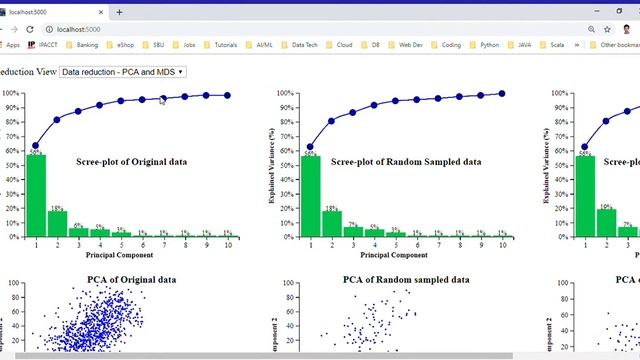Click component 1 bar in Random Sampled scree-plot
Image resolution: width=640 pixels, height=360 pixels.
tap(311, 196)
